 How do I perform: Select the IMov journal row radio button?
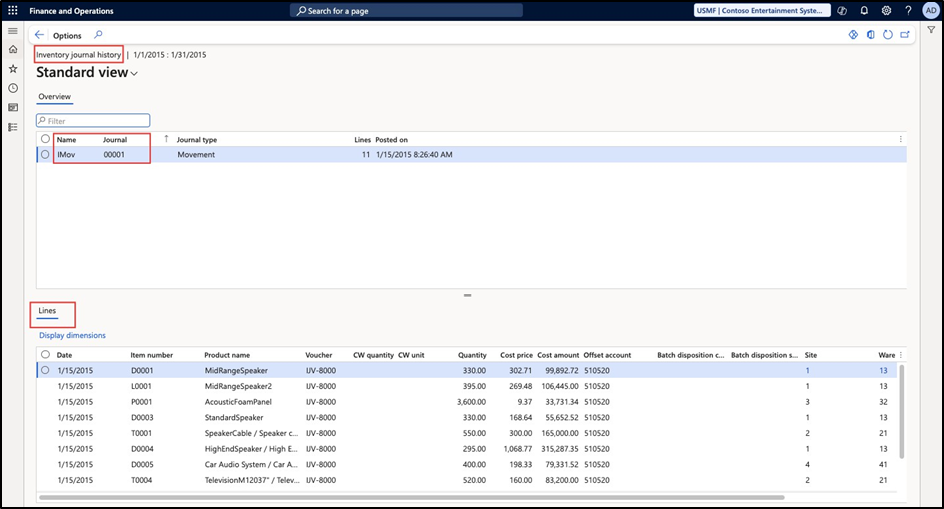[x=45, y=155]
